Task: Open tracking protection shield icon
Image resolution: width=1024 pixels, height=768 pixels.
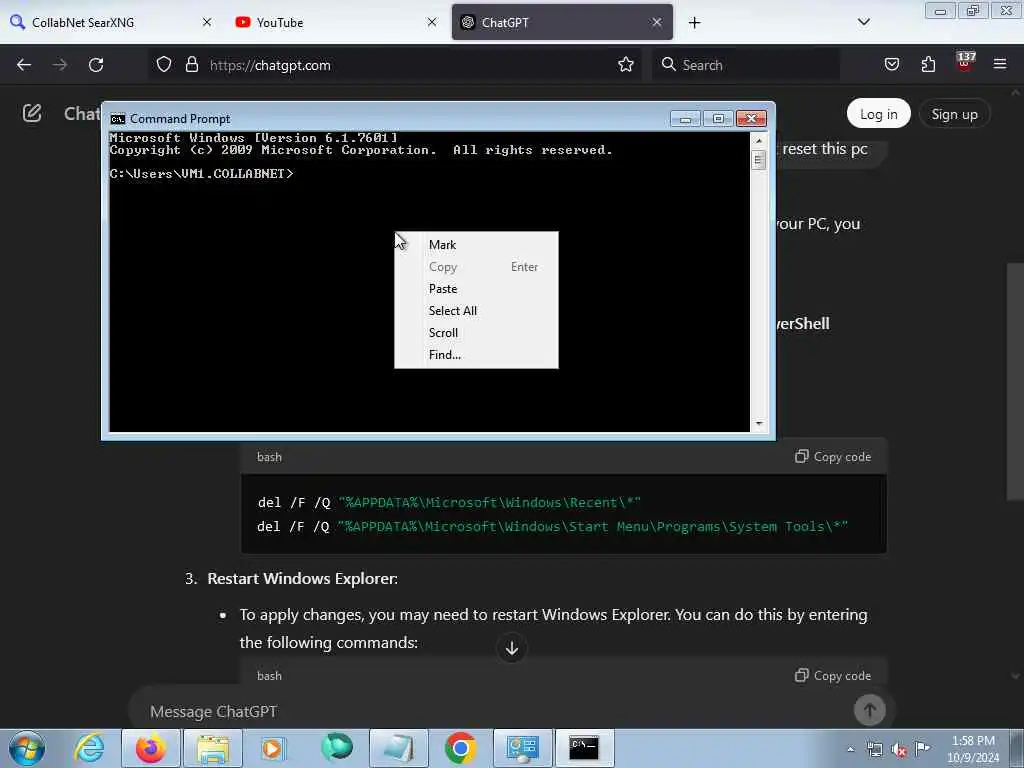Action: pyautogui.click(x=164, y=65)
